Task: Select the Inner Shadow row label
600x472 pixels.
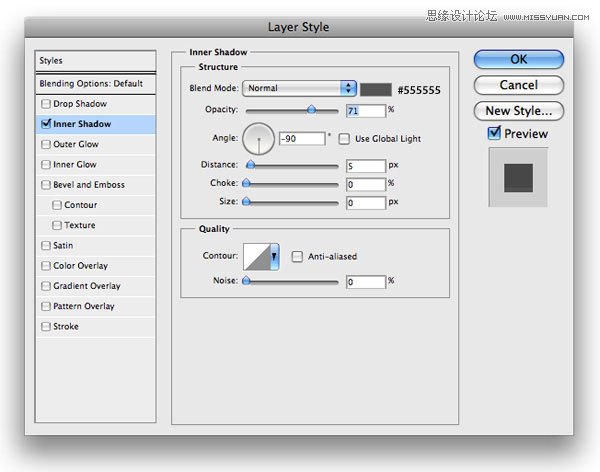Action: [x=82, y=124]
